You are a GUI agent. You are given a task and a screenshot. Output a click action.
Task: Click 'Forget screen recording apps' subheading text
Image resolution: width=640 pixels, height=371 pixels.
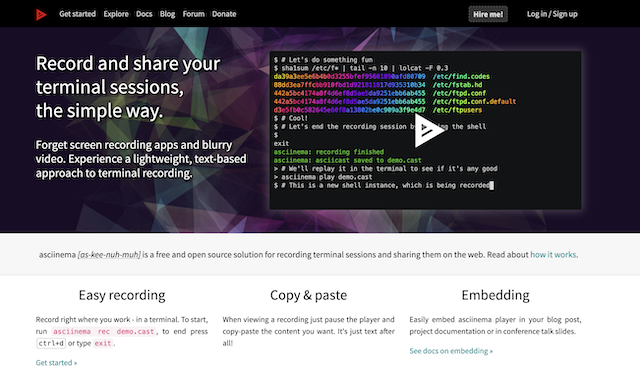point(141,159)
